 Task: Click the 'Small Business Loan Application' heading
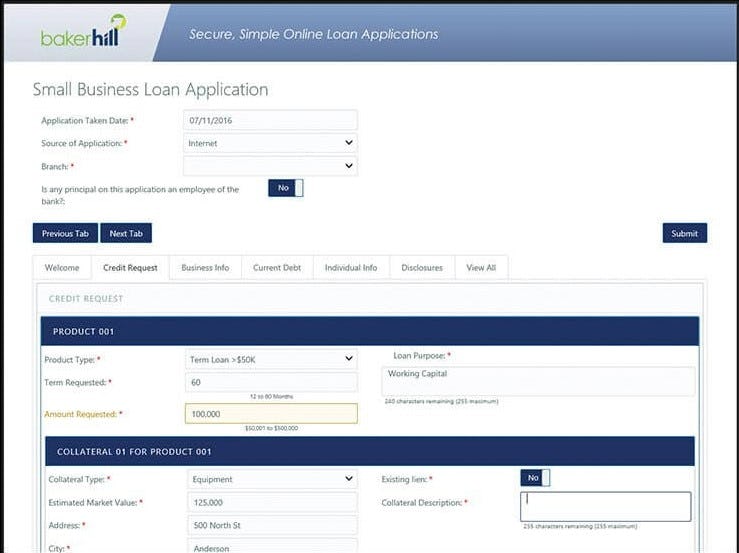click(x=150, y=90)
